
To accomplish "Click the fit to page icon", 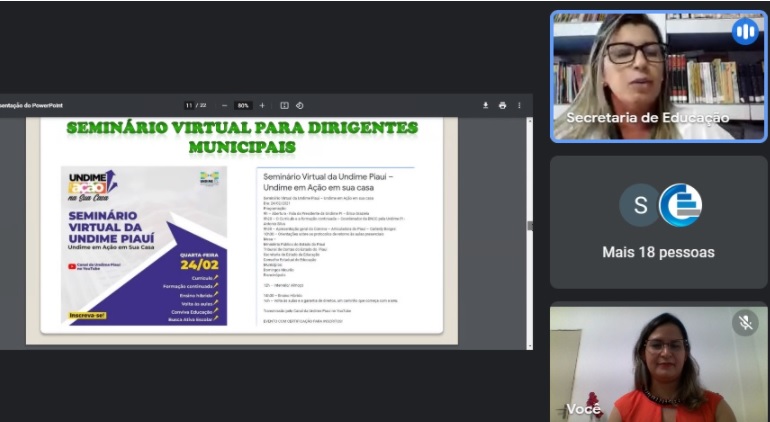I will pyautogui.click(x=285, y=105).
